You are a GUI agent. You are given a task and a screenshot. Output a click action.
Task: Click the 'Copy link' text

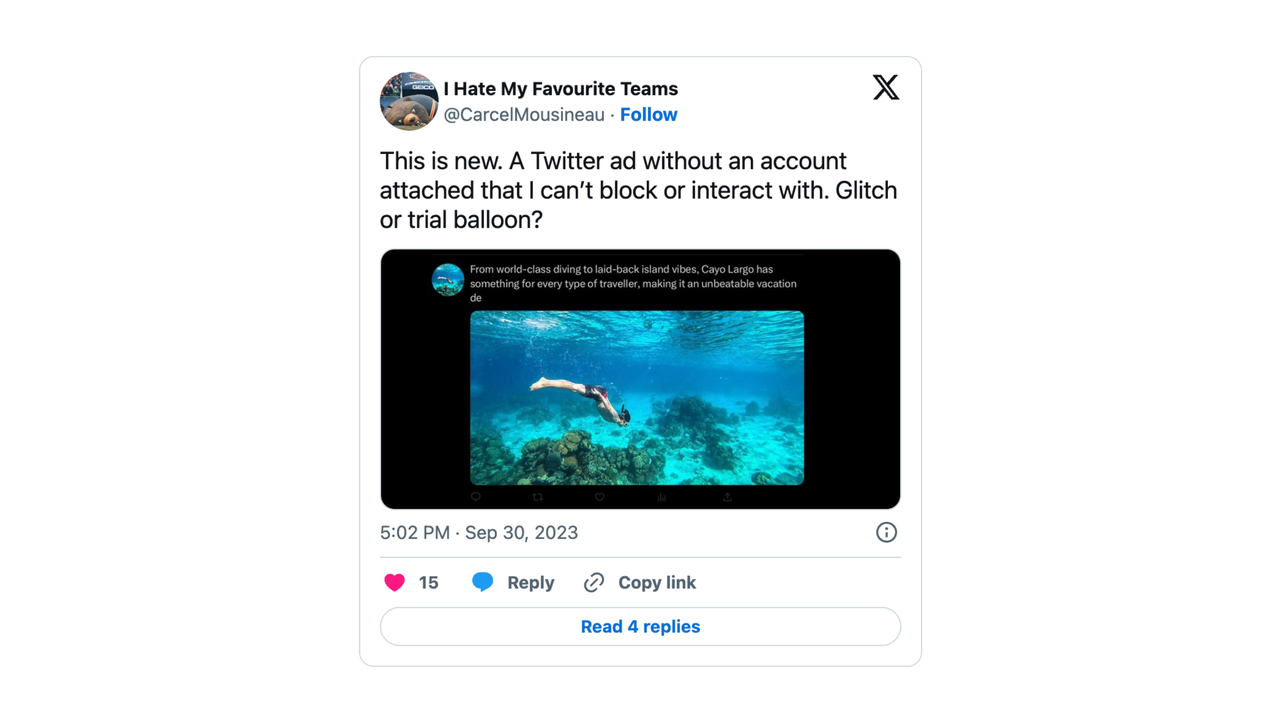tap(656, 582)
